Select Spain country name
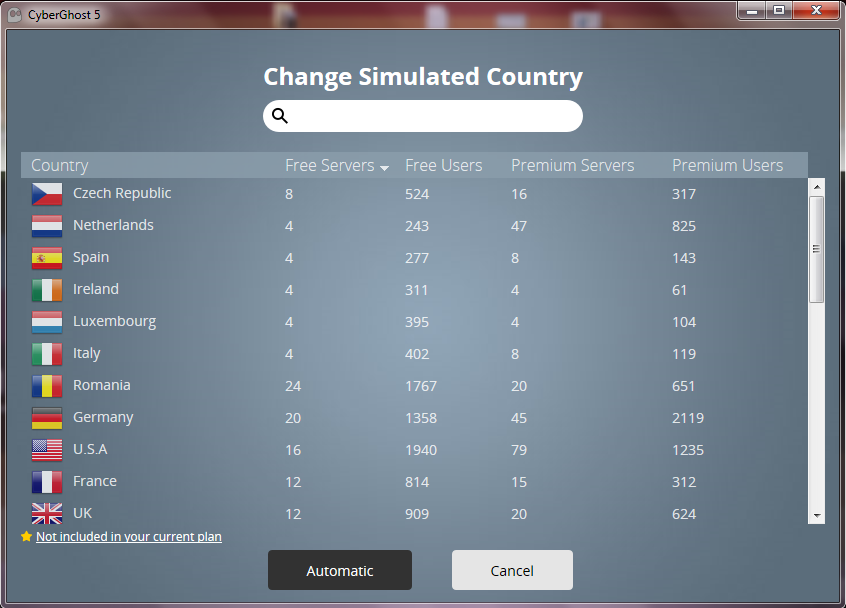The width and height of the screenshot is (846, 608). coord(91,257)
